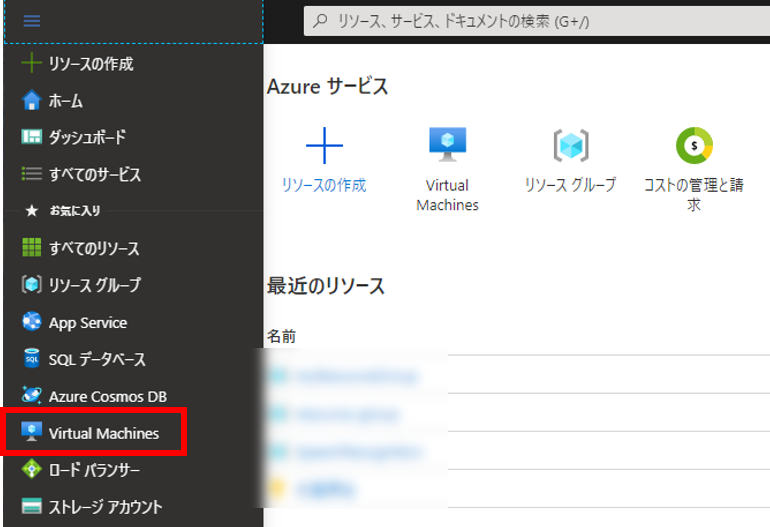Click the Home house icon
This screenshot has width=770, height=527.
pos(32,101)
